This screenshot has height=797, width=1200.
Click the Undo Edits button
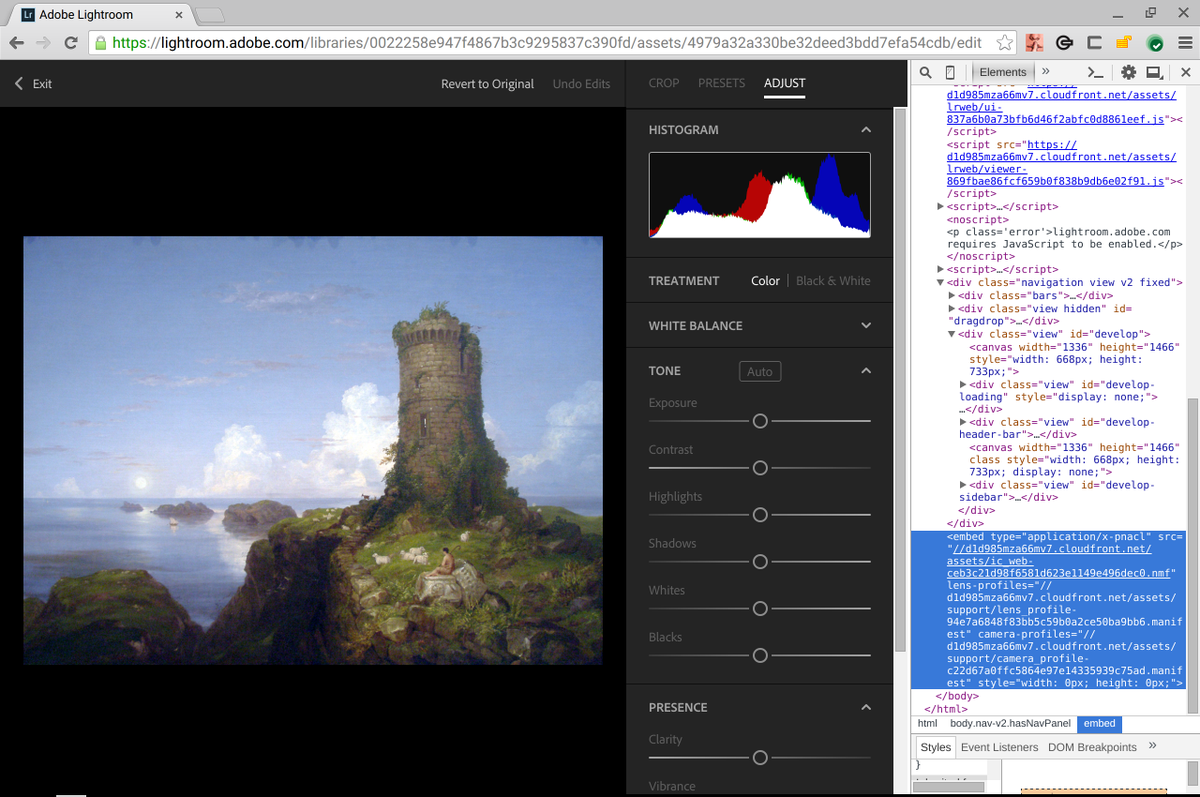(581, 84)
